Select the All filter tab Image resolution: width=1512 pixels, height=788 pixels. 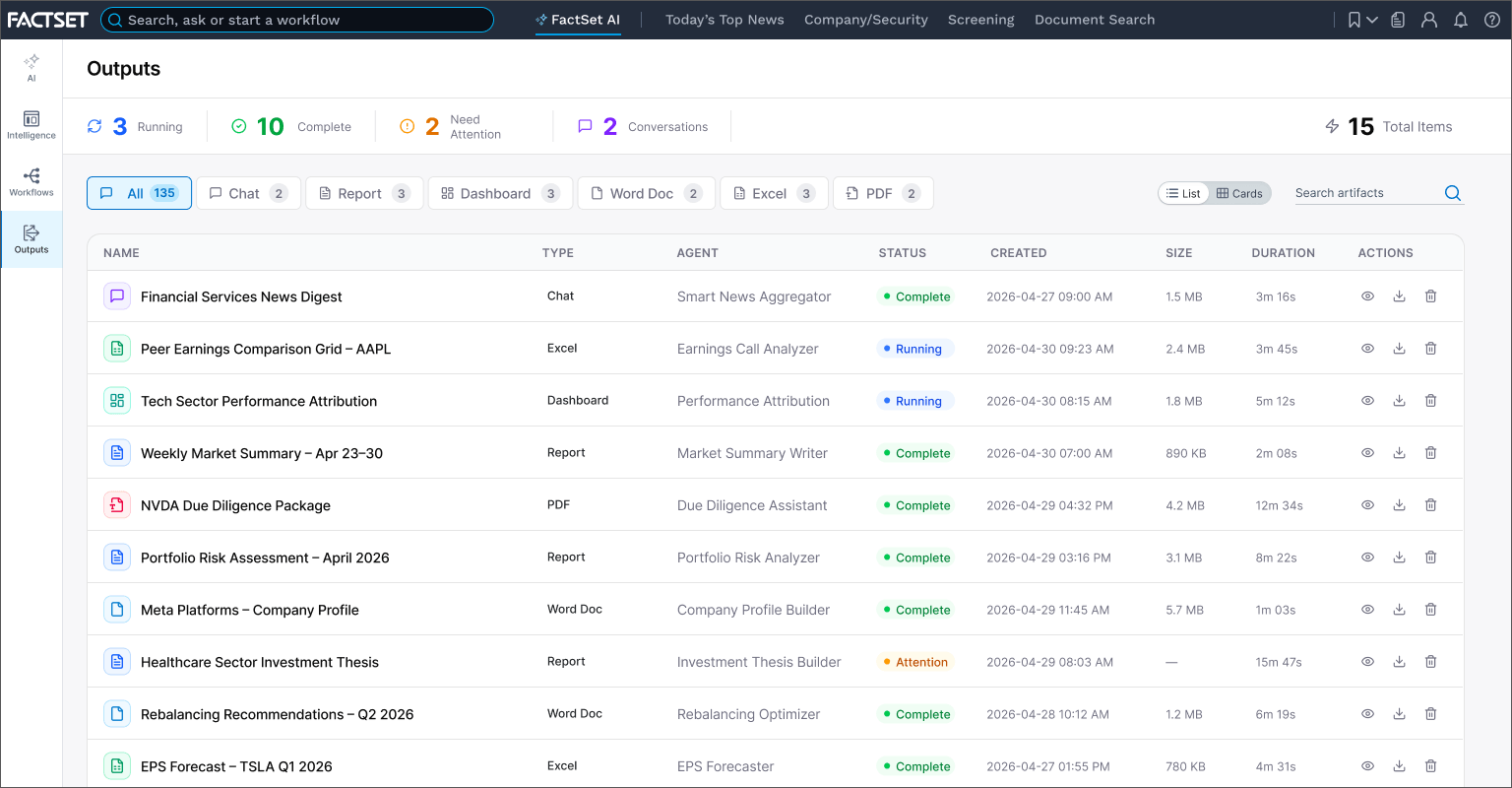click(139, 193)
